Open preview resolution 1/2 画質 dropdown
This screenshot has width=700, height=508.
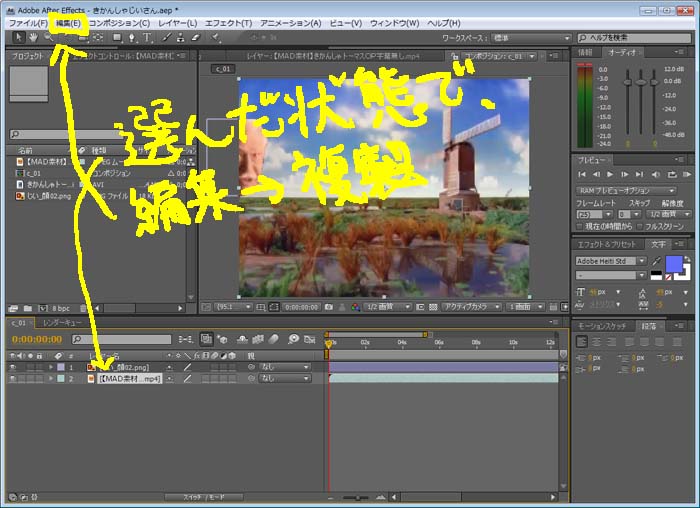tap(668, 215)
